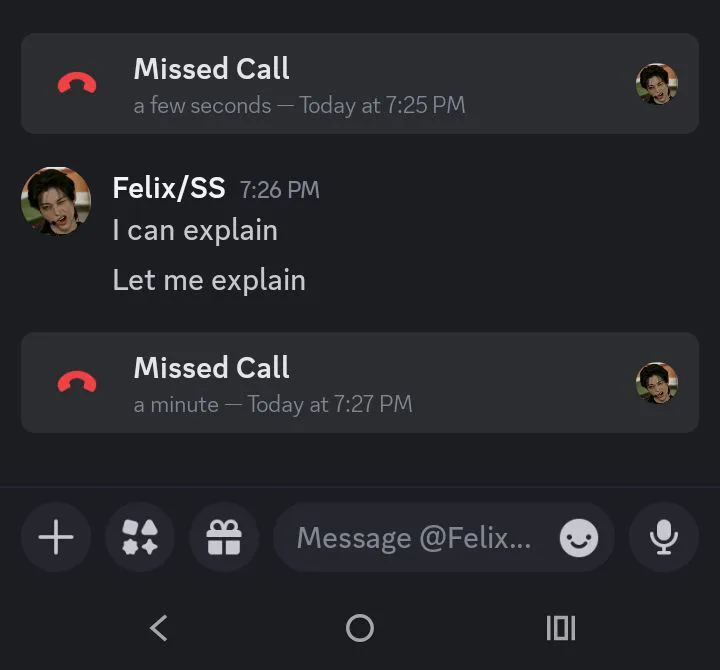Select the "Let me explain" message
Viewport: 720px width, 670px height.
pyautogui.click(x=209, y=280)
